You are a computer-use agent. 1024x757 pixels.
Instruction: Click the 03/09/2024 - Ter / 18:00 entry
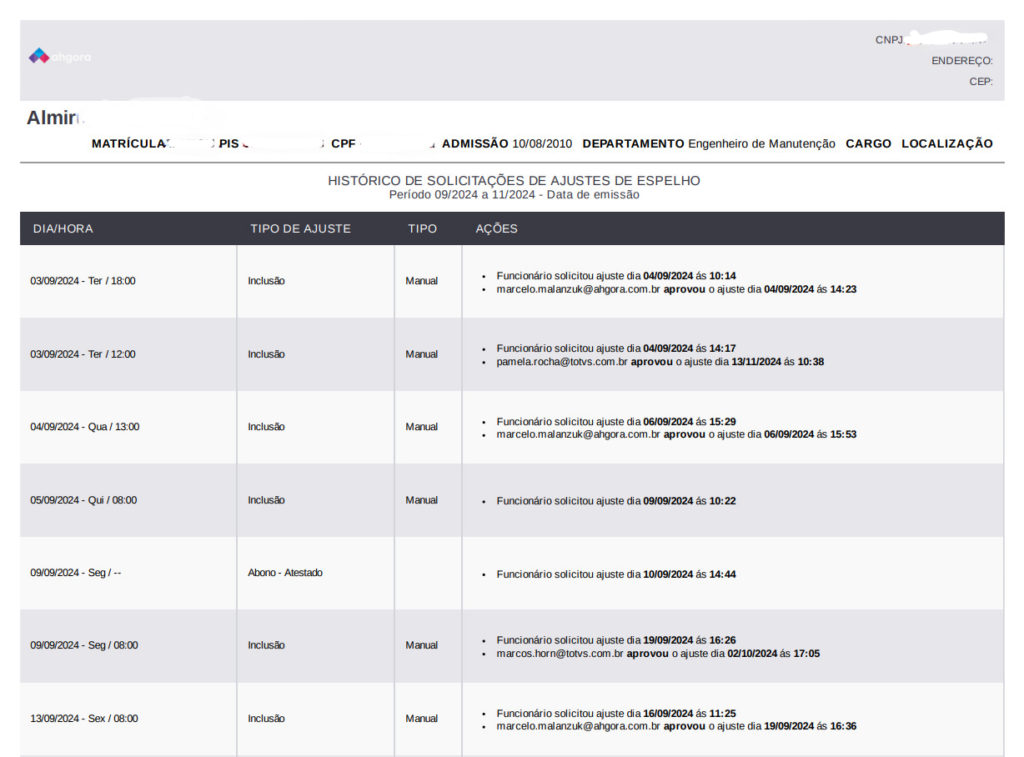click(x=83, y=281)
